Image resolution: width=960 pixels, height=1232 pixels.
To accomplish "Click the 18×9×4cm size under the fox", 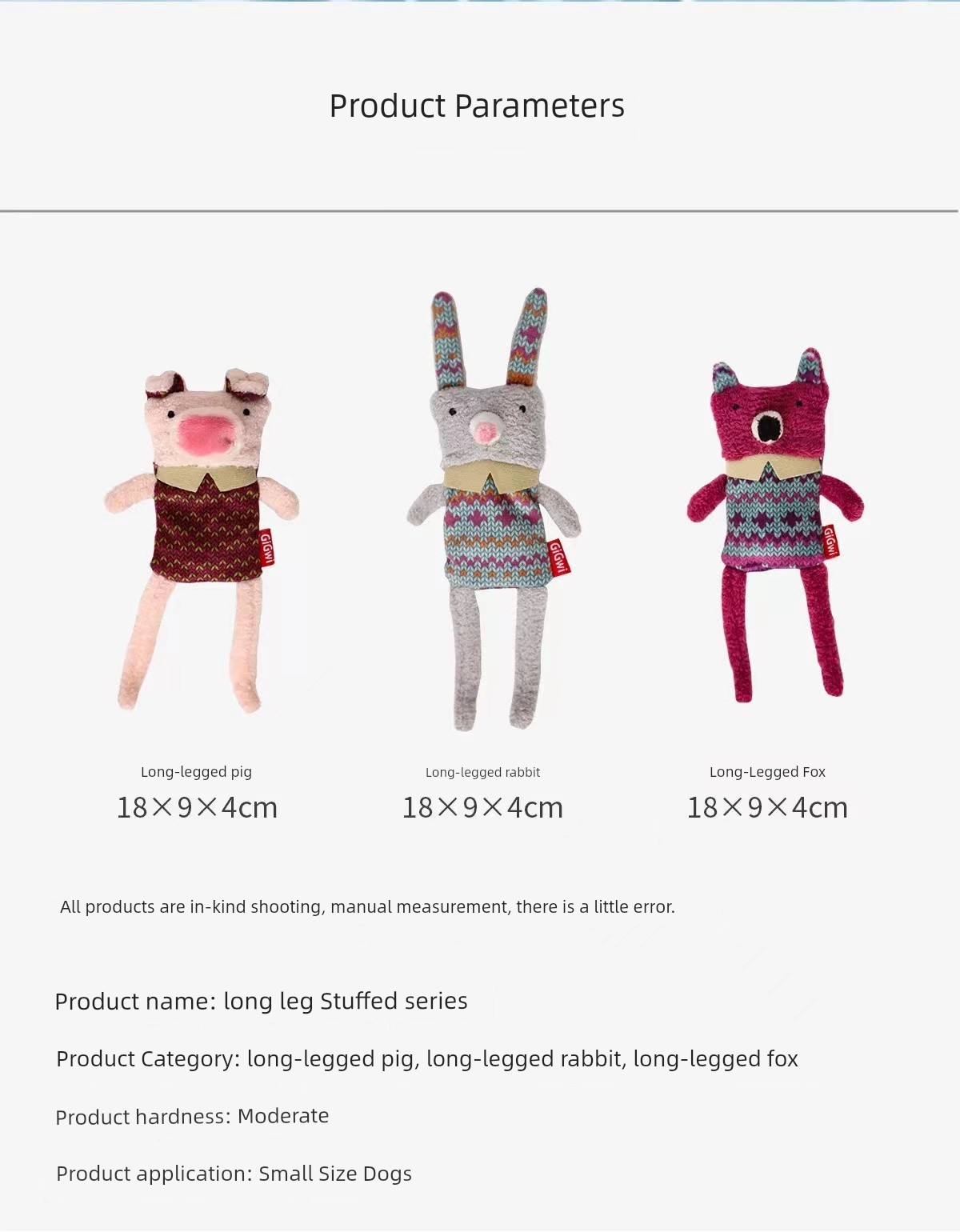I will tap(767, 808).
